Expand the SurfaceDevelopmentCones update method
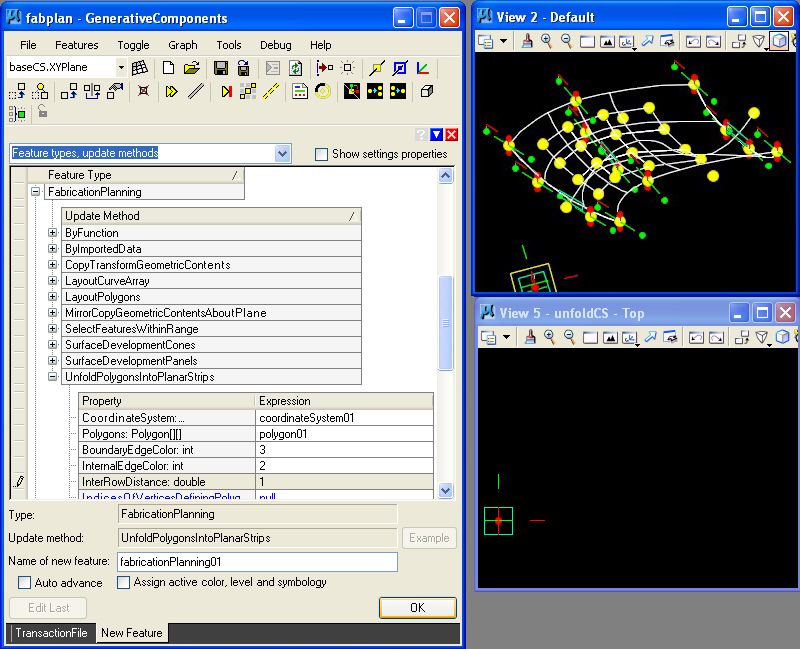Image resolution: width=800 pixels, height=649 pixels. coord(52,344)
